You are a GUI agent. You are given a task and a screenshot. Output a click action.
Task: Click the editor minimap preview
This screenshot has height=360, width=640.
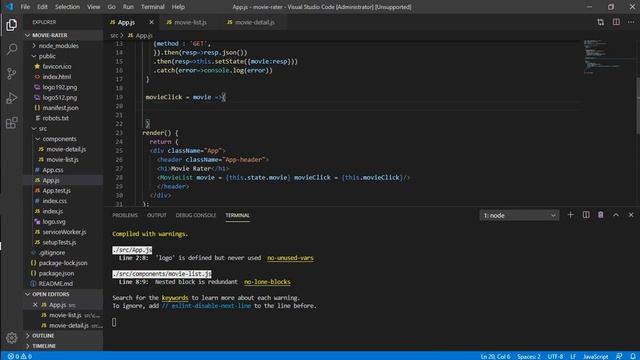[x=608, y=57]
